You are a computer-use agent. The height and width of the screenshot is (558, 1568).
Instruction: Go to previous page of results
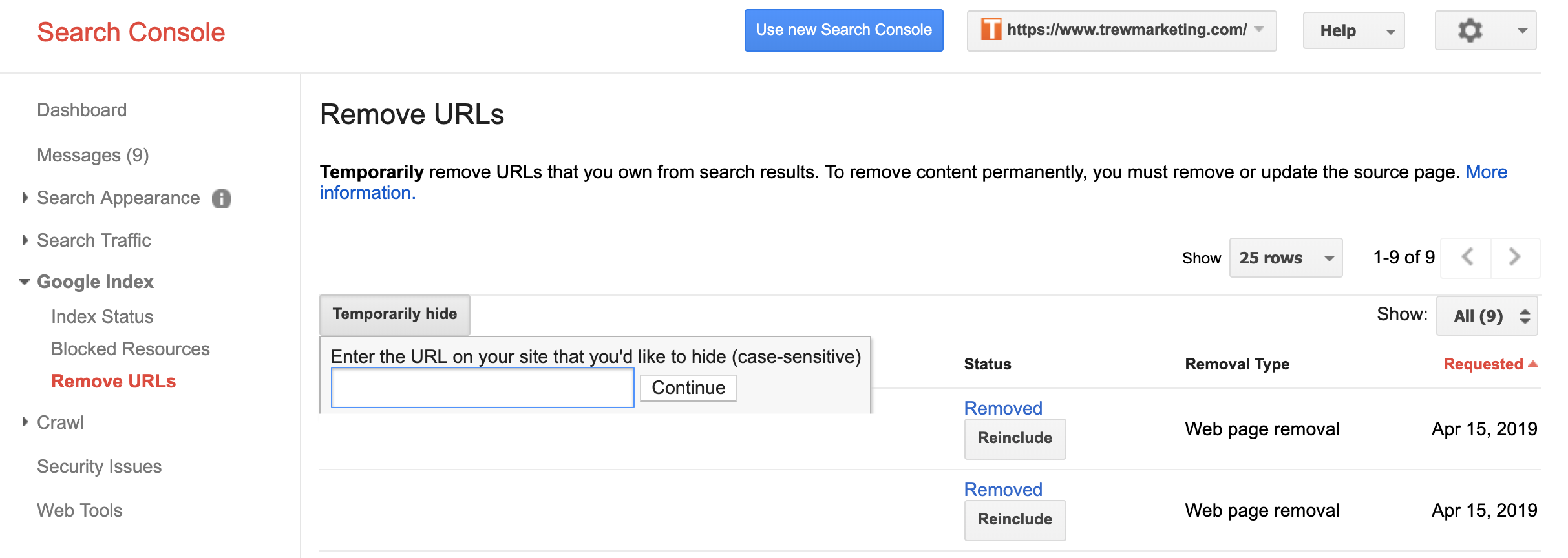[x=1467, y=257]
